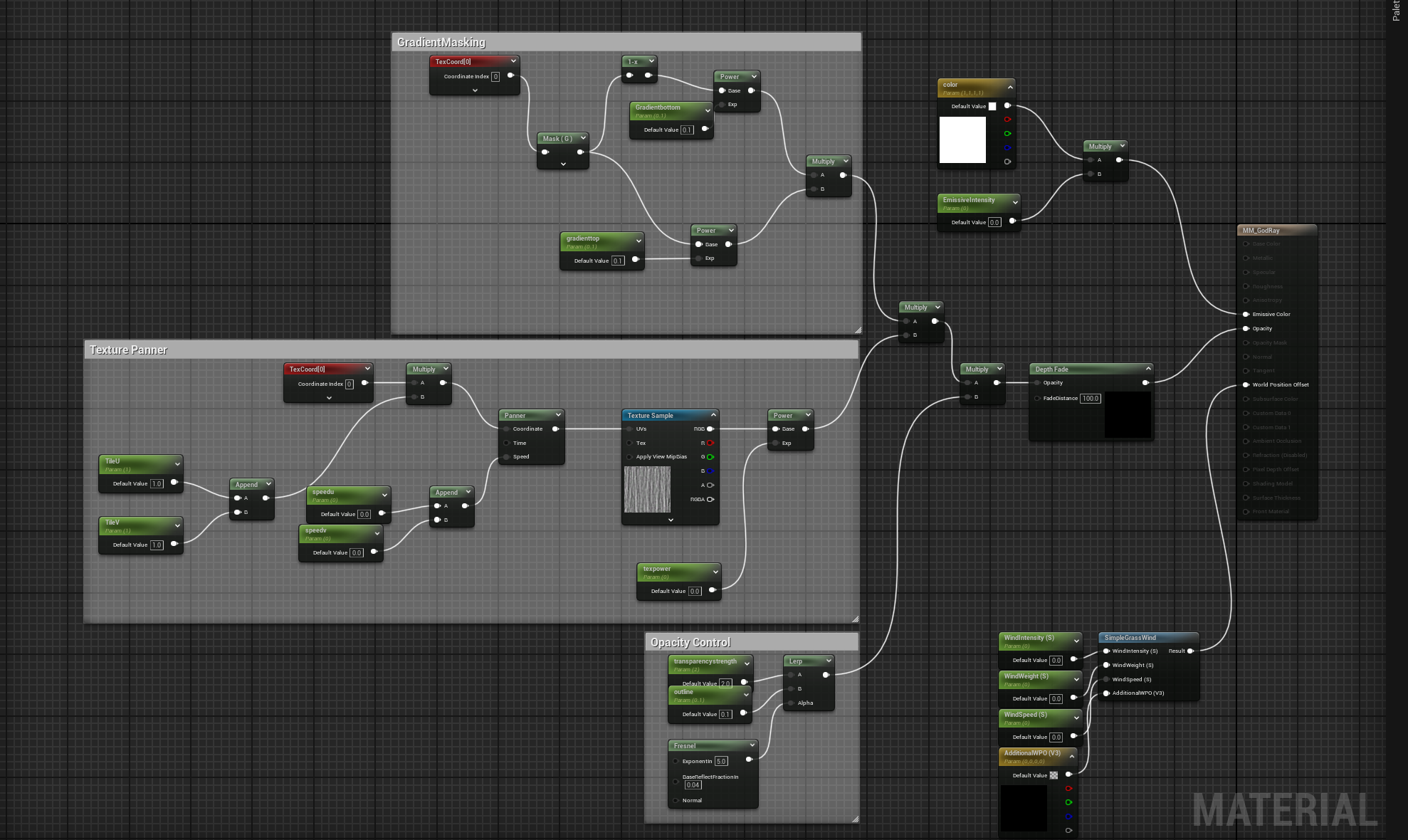Expand the Fresnel node header chevron
Screen dimensions: 1408x840
(752, 745)
